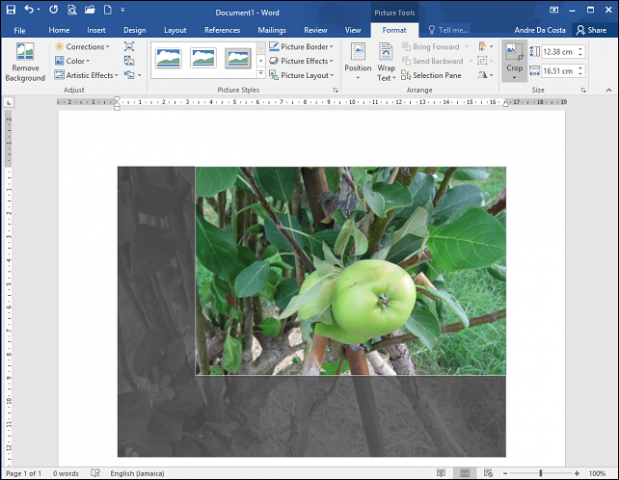Click the zoom in plus button
The image size is (619, 480).
(x=577, y=473)
